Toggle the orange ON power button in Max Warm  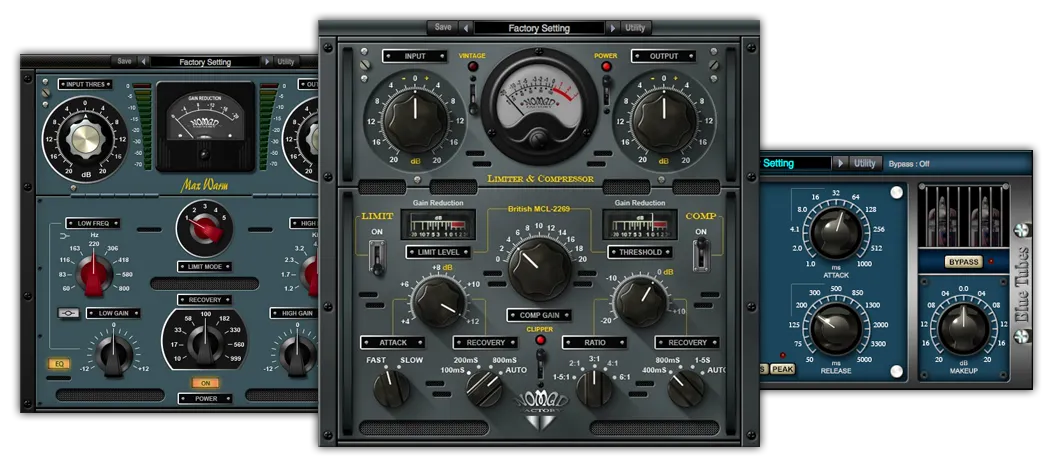tap(205, 383)
